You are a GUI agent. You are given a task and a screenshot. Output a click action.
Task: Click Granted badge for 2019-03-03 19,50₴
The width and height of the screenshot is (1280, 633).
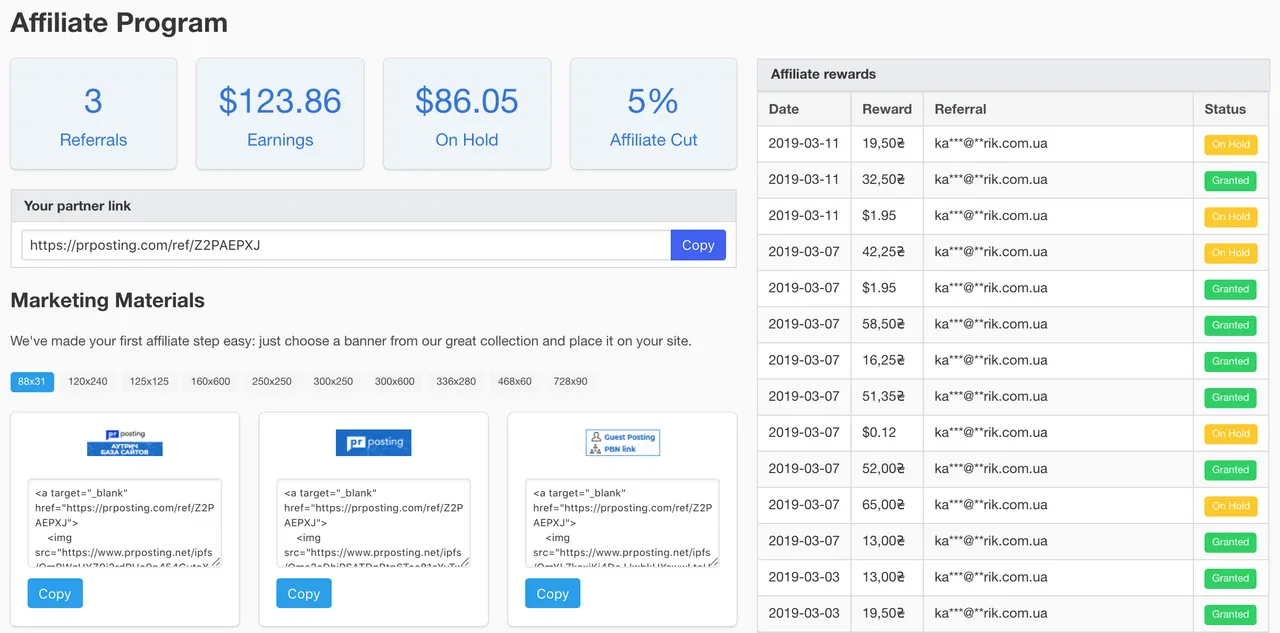1231,613
